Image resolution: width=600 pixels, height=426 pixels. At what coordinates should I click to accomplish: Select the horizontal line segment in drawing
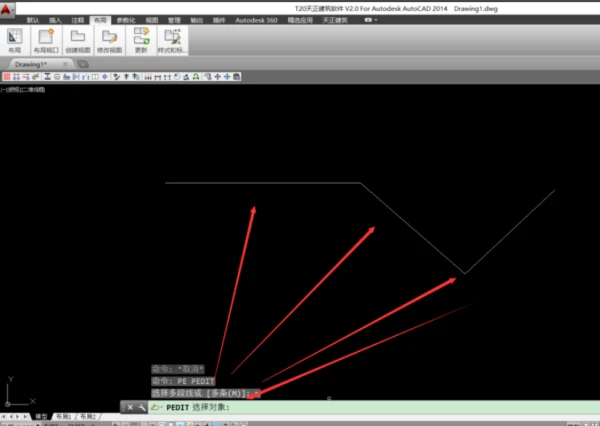pos(263,183)
